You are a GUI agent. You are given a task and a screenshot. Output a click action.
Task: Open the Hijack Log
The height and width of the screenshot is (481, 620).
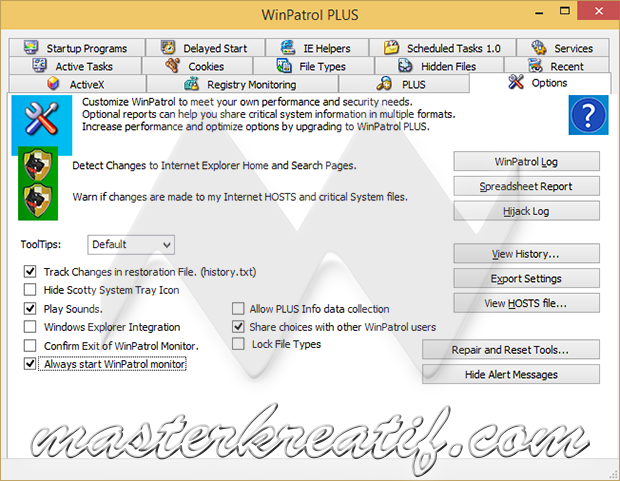526,211
